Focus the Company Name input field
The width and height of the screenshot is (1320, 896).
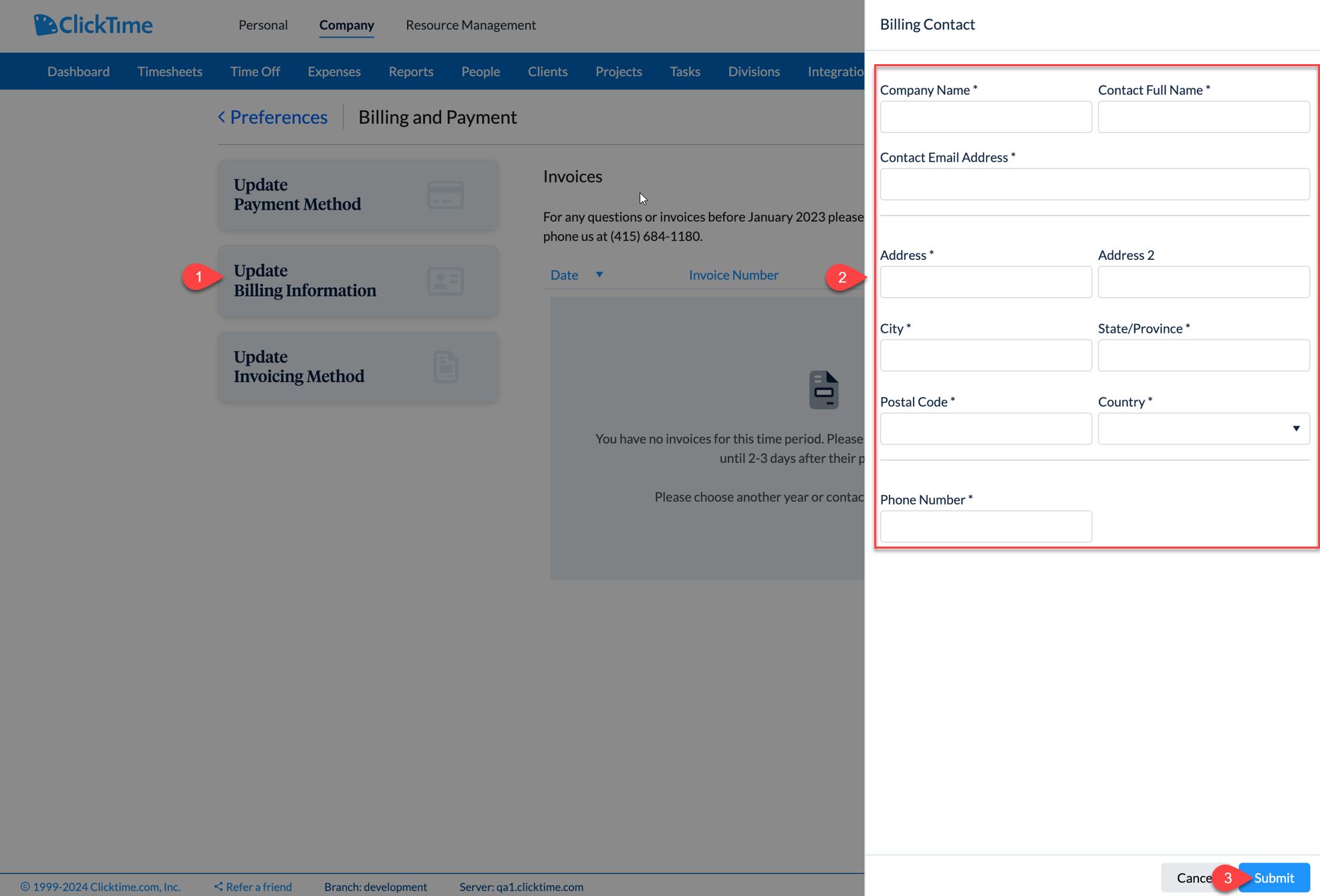coord(985,116)
